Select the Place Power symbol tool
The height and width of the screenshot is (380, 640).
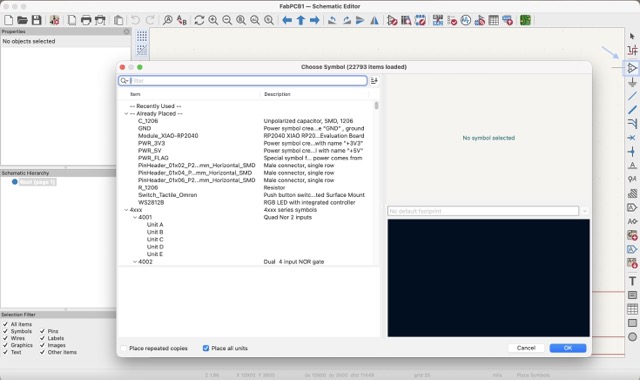[x=632, y=82]
